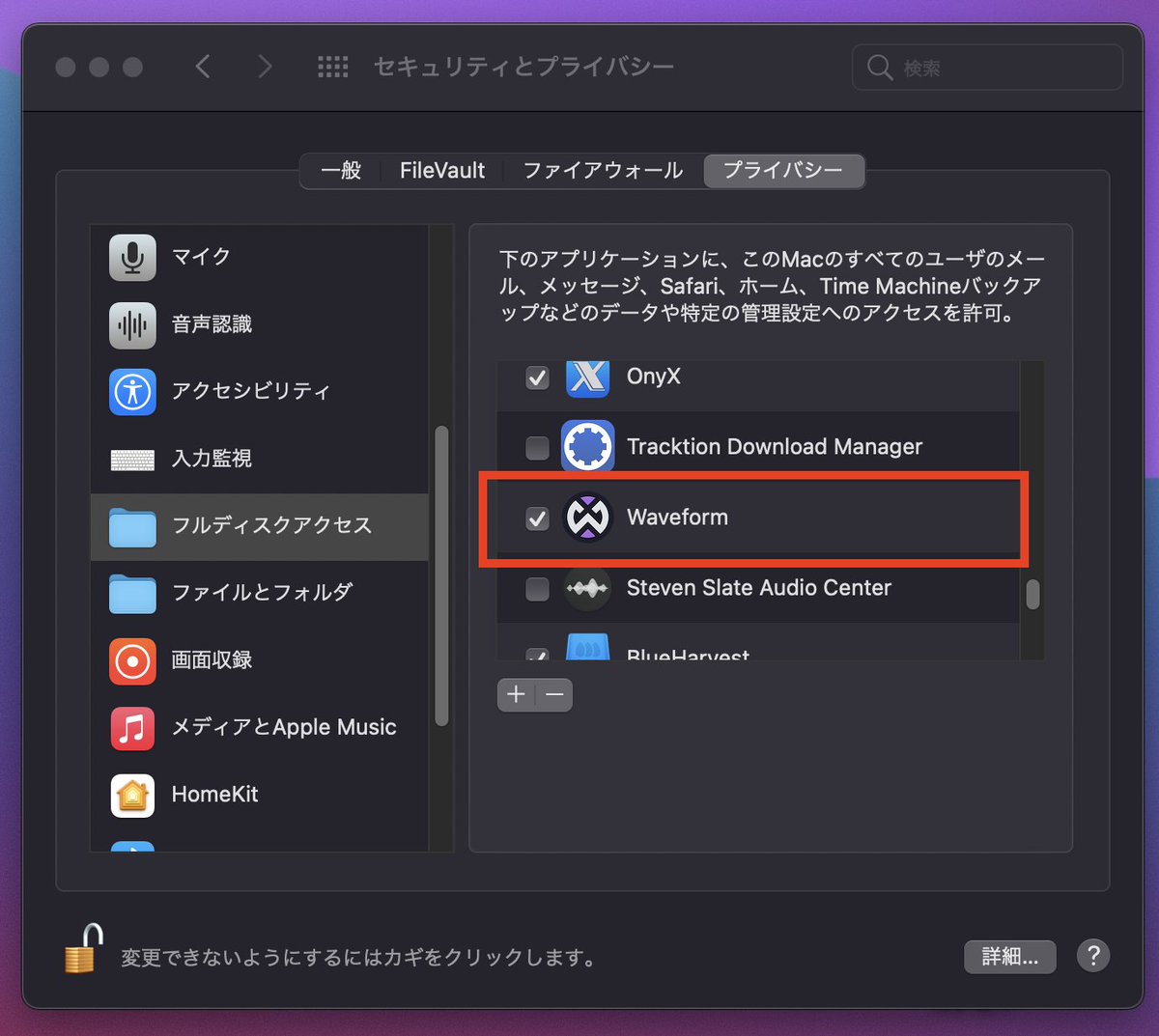1159x1036 pixels.
Task: Click the BlueHarvest app icon
Action: coord(587,647)
